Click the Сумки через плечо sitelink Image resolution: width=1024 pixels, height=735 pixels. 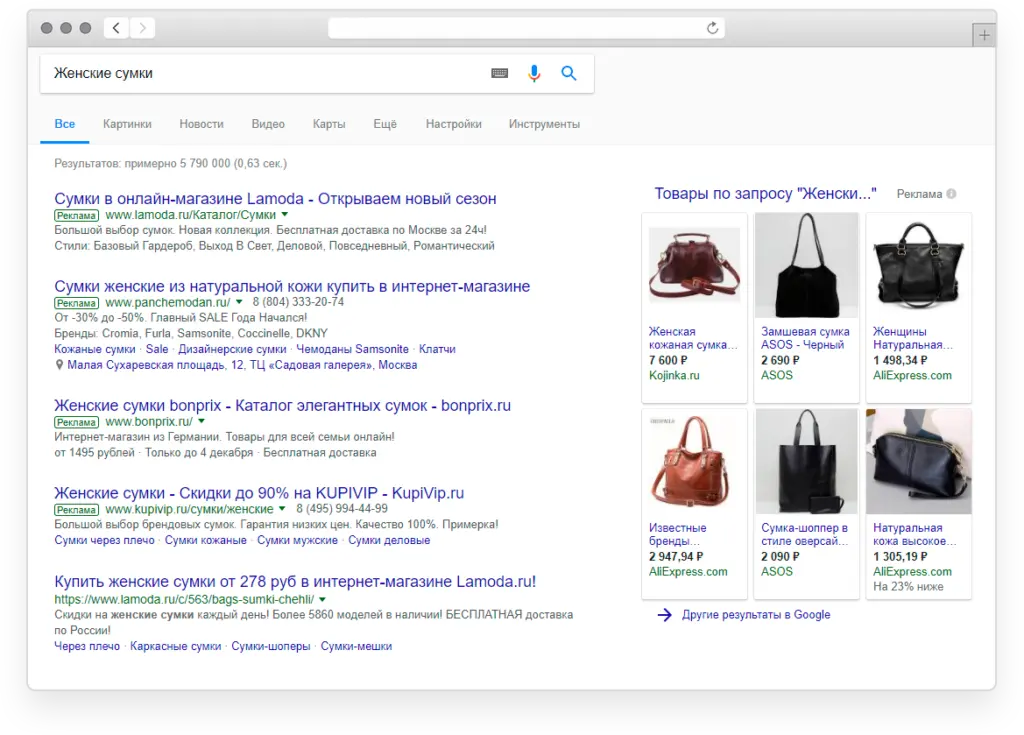(104, 540)
